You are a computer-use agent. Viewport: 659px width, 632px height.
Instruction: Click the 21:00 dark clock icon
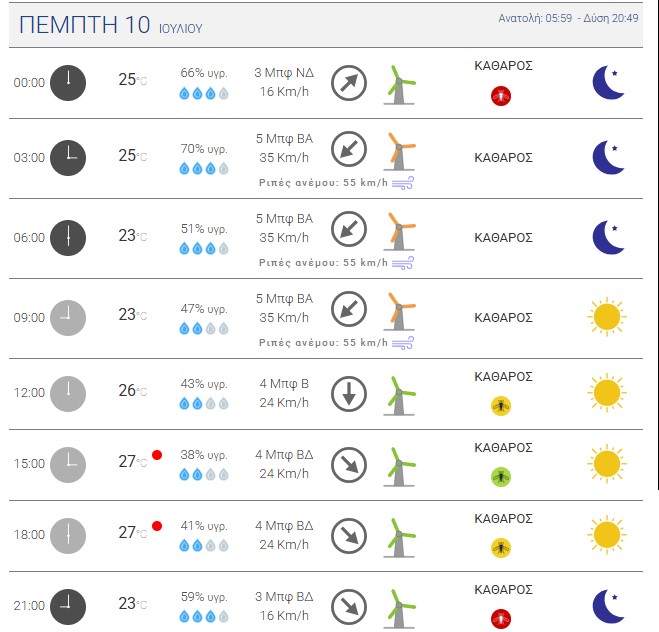tap(68, 605)
